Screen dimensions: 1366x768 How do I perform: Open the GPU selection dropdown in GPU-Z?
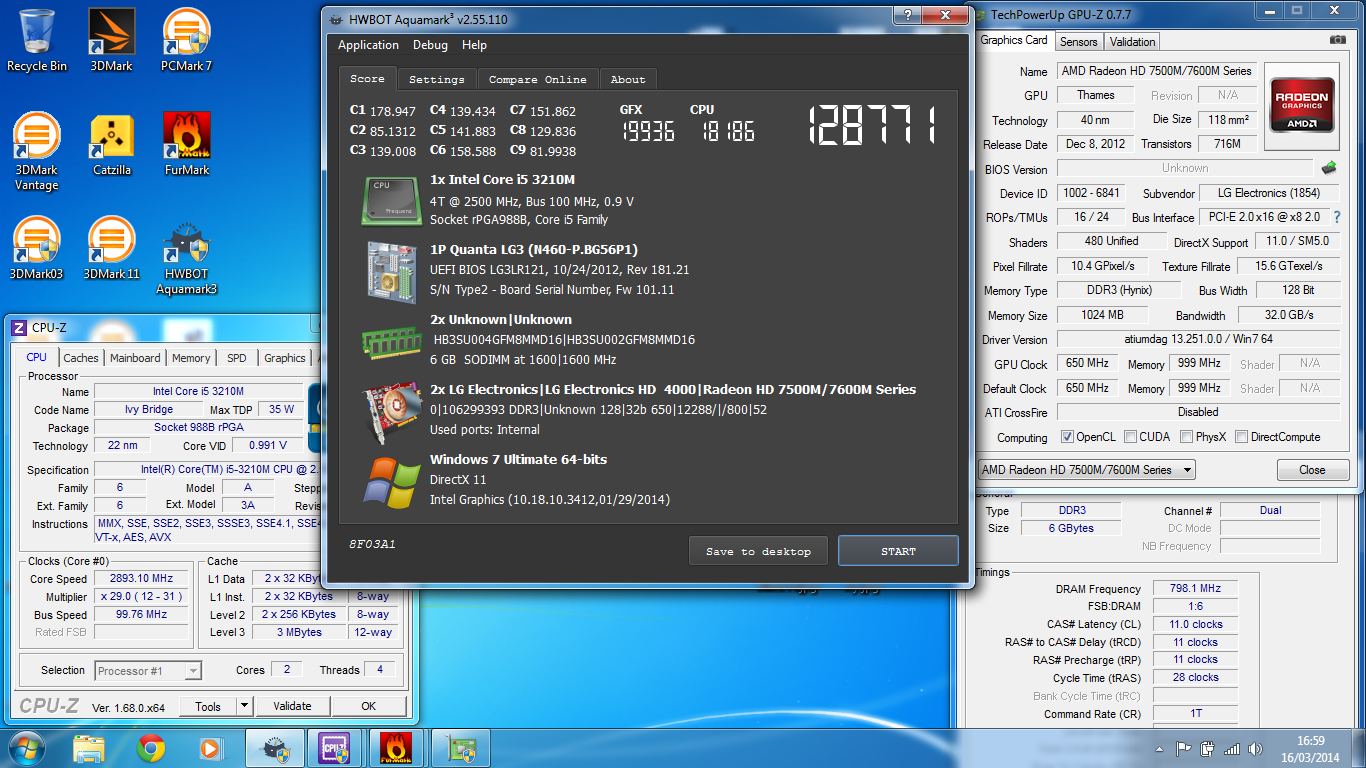point(1086,469)
